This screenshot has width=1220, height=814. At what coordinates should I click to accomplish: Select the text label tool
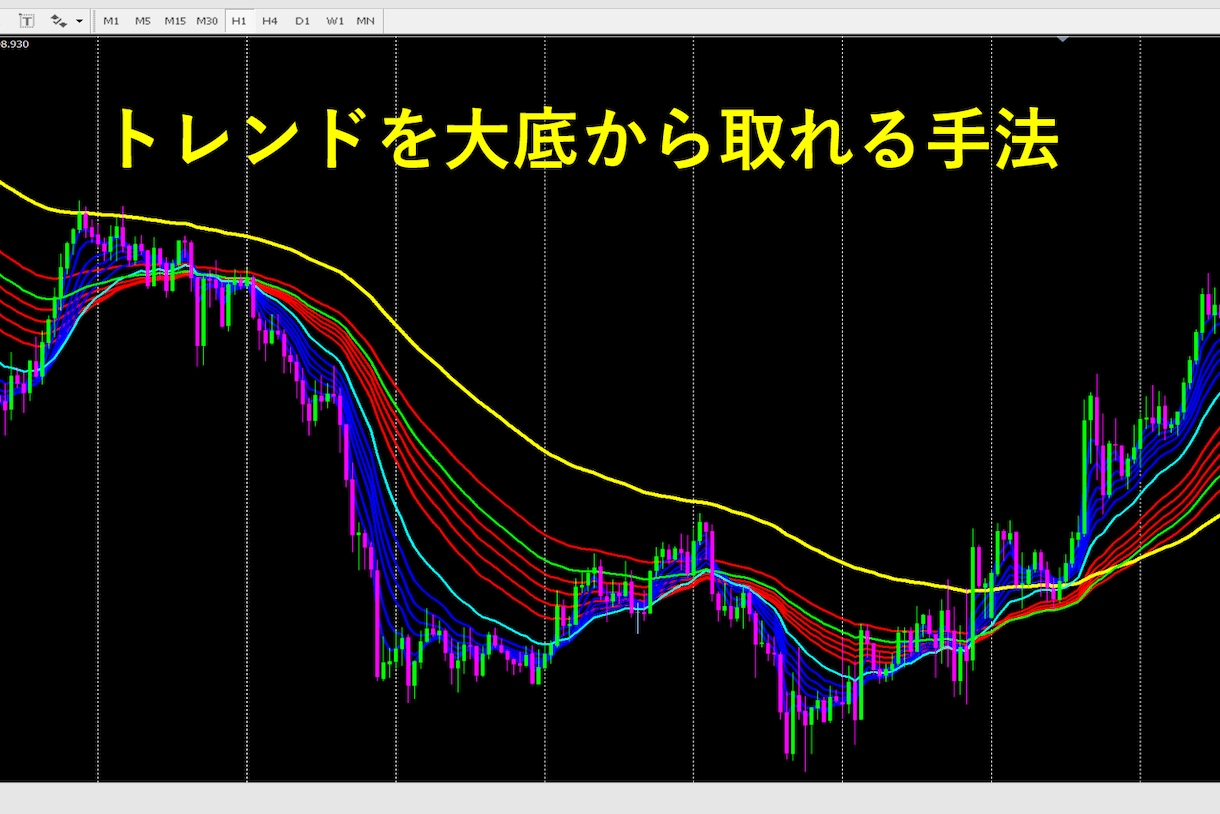tap(27, 20)
